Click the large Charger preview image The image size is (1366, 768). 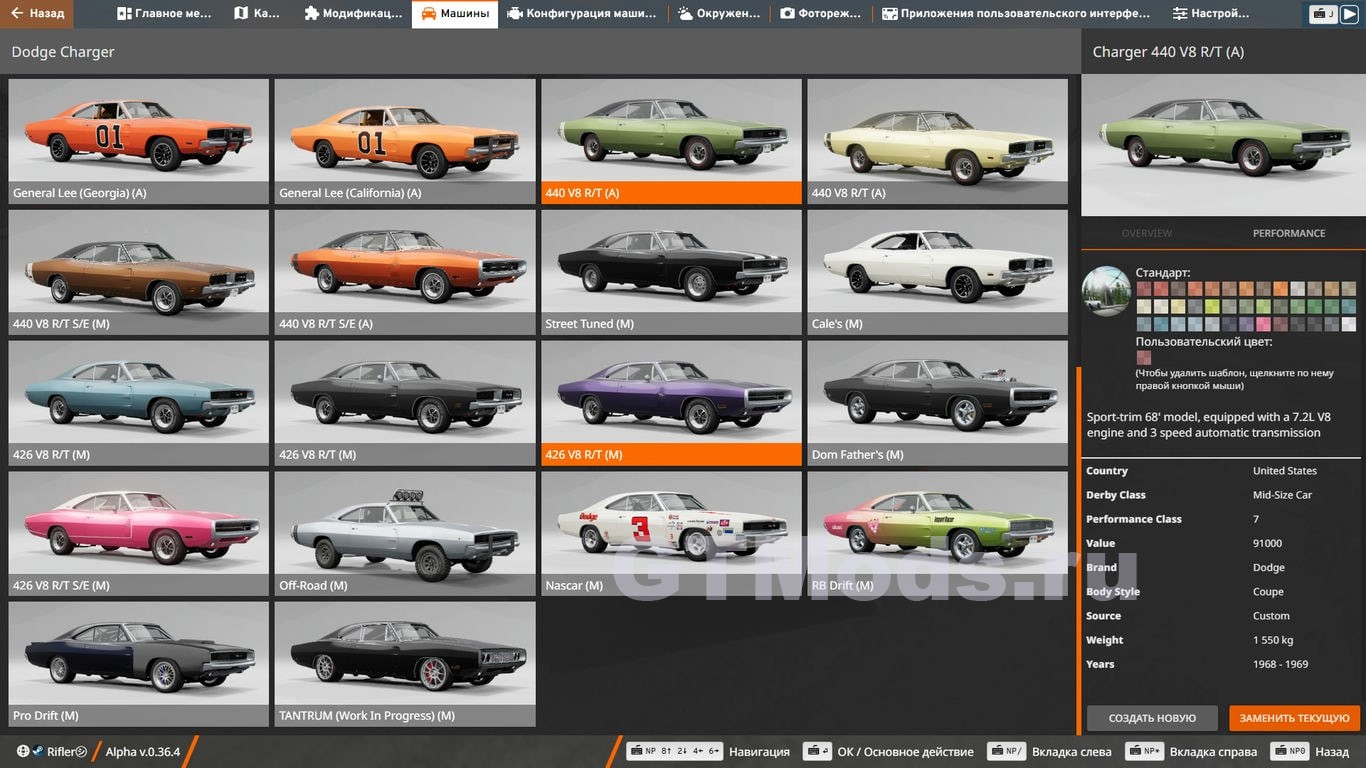pyautogui.click(x=1223, y=145)
